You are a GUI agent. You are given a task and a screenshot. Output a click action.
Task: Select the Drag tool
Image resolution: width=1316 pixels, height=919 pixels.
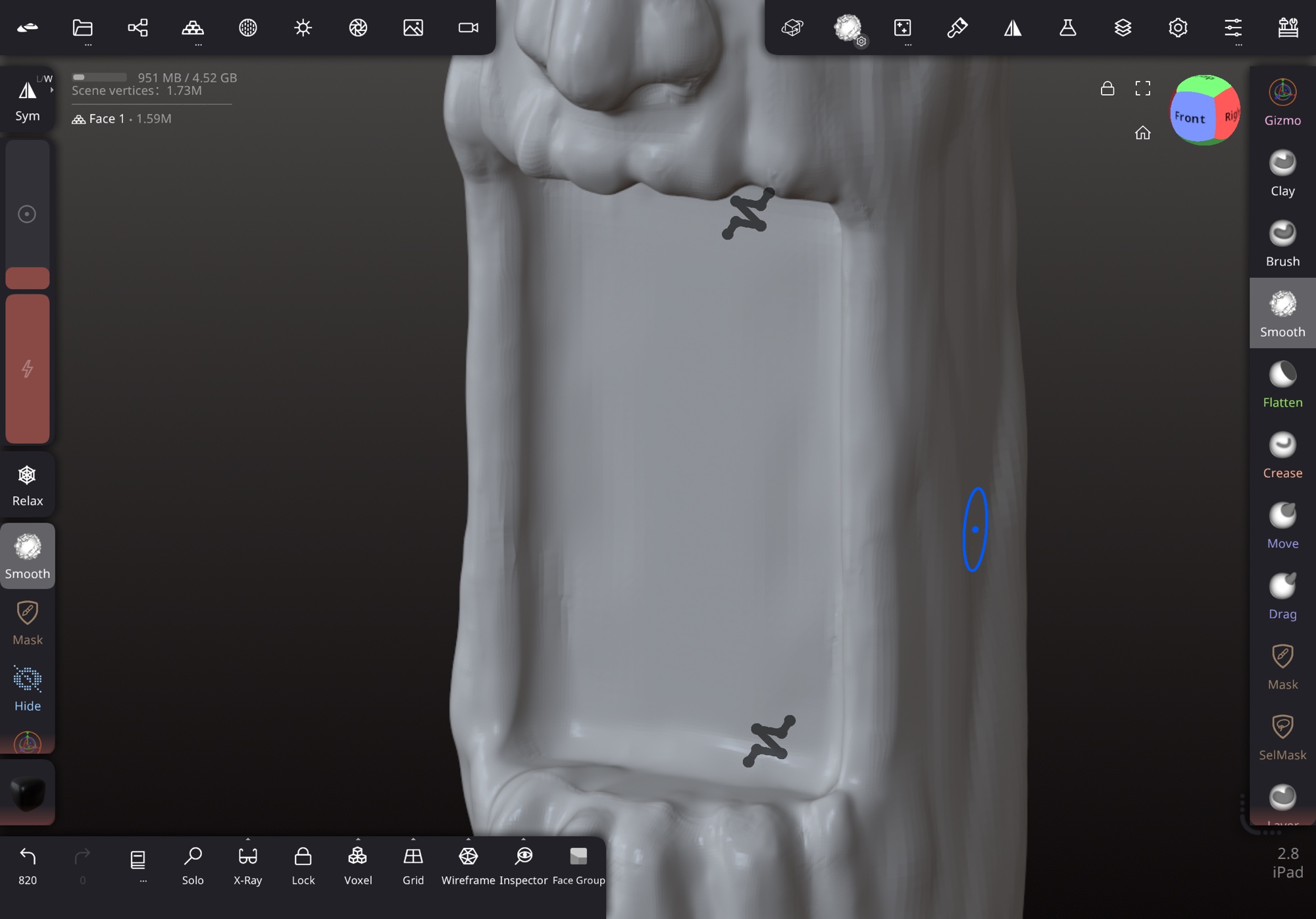[1282, 596]
